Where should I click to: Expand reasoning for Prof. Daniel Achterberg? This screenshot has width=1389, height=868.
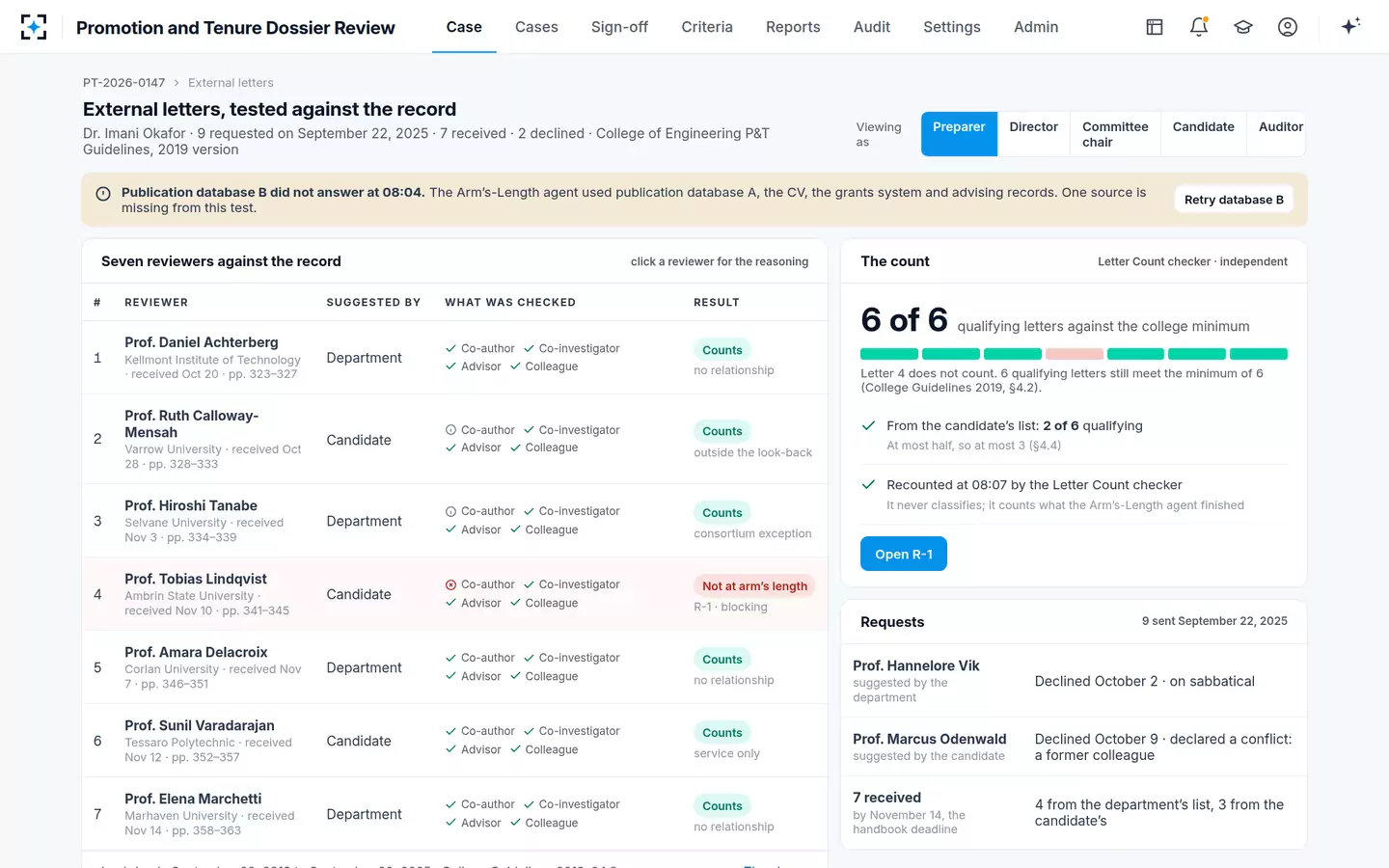pos(454,358)
